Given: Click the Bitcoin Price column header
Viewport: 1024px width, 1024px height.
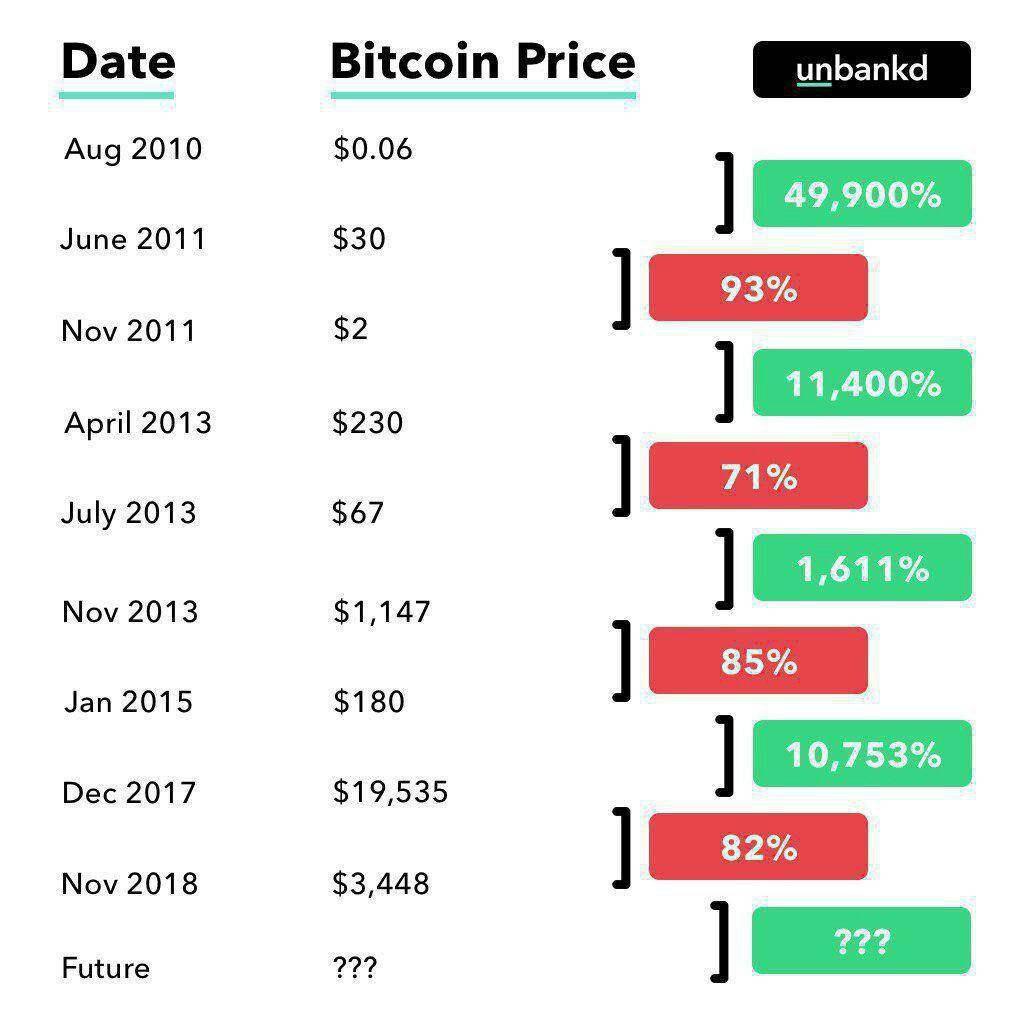Looking at the screenshot, I should (483, 62).
